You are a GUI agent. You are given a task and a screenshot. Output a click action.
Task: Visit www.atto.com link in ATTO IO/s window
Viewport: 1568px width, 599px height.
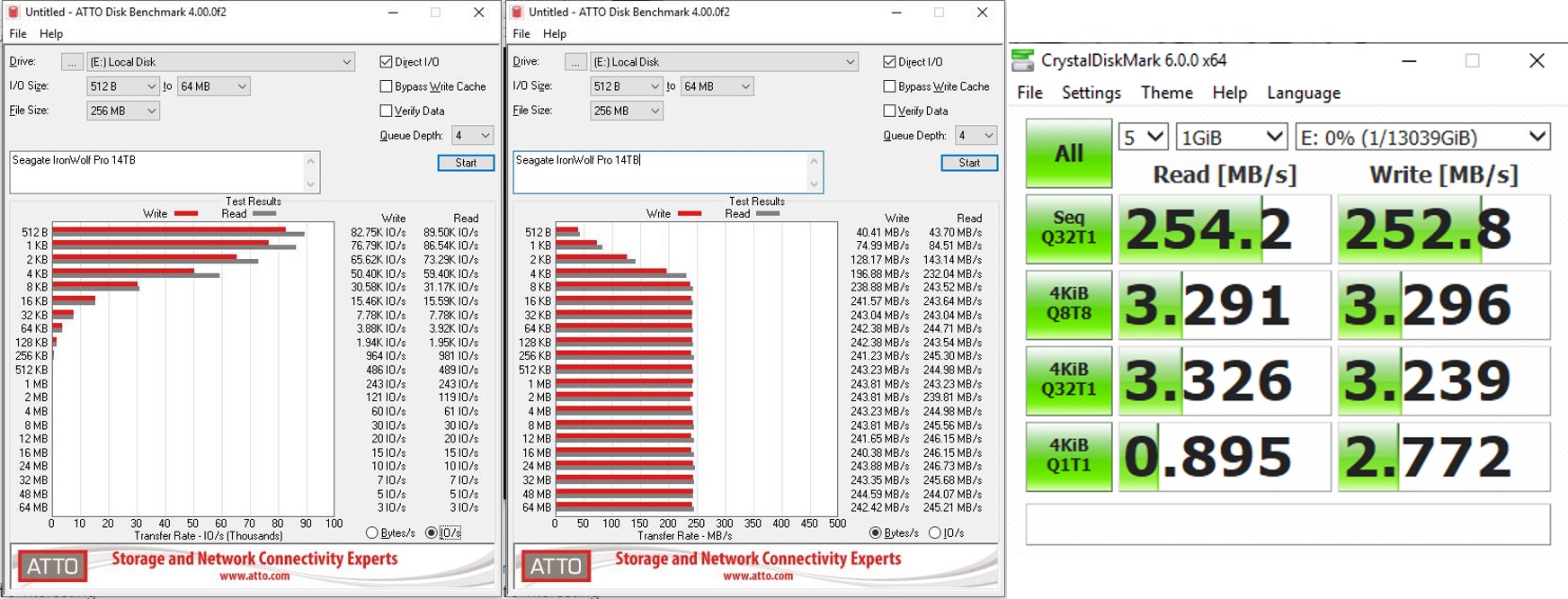click(254, 576)
